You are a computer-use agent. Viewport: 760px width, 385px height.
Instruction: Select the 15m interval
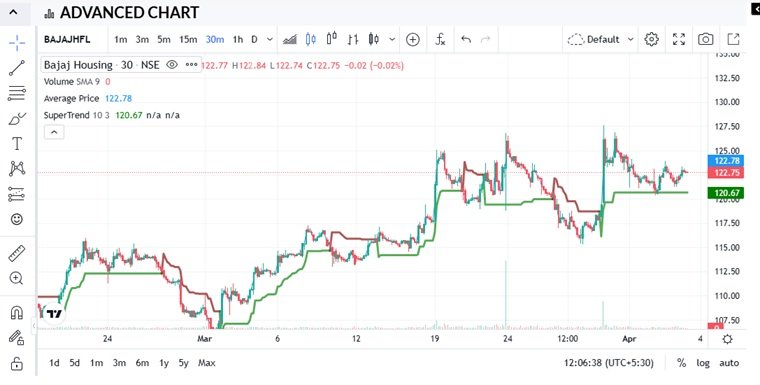(x=188, y=39)
